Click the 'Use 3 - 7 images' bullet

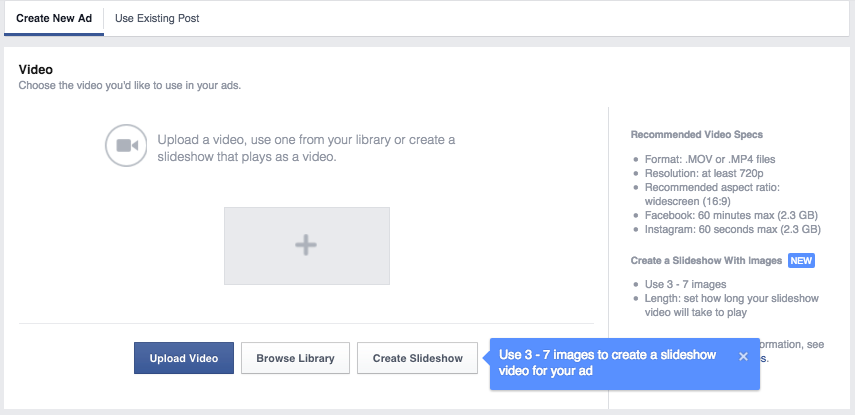(x=686, y=285)
